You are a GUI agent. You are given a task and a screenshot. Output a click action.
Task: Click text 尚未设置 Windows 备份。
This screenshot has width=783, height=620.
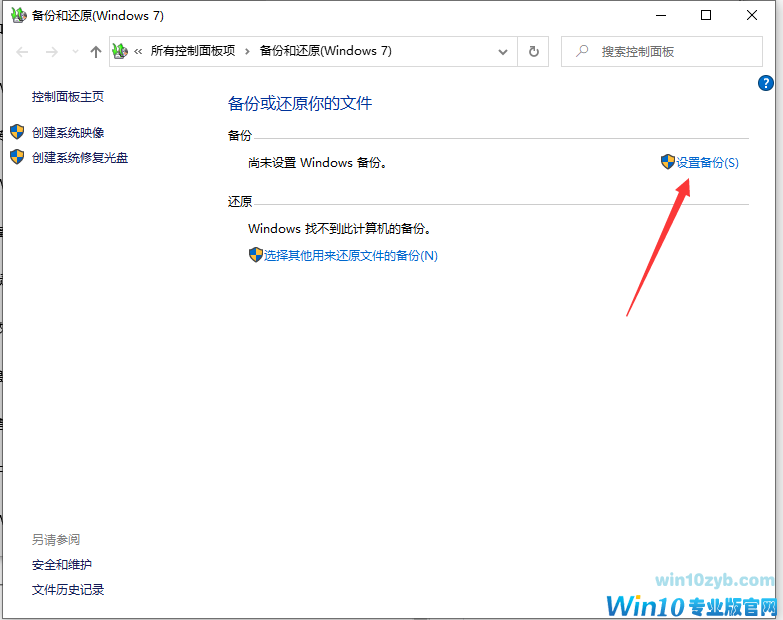318,162
